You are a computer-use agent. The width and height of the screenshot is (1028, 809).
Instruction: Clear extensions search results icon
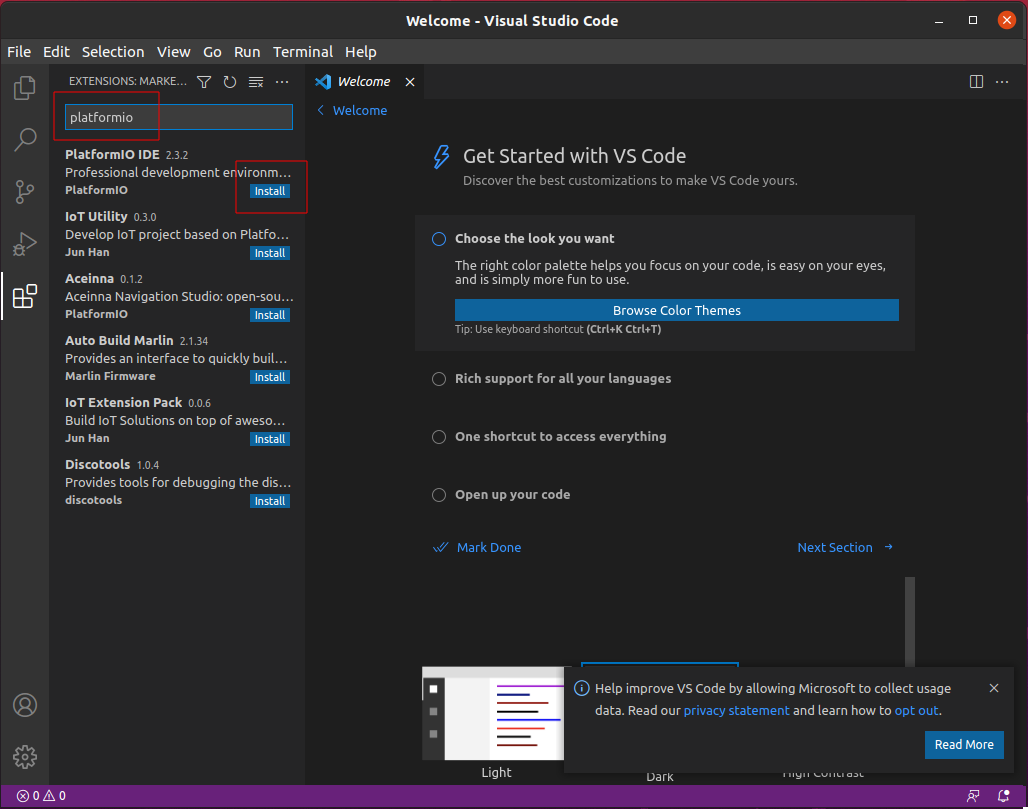click(256, 82)
